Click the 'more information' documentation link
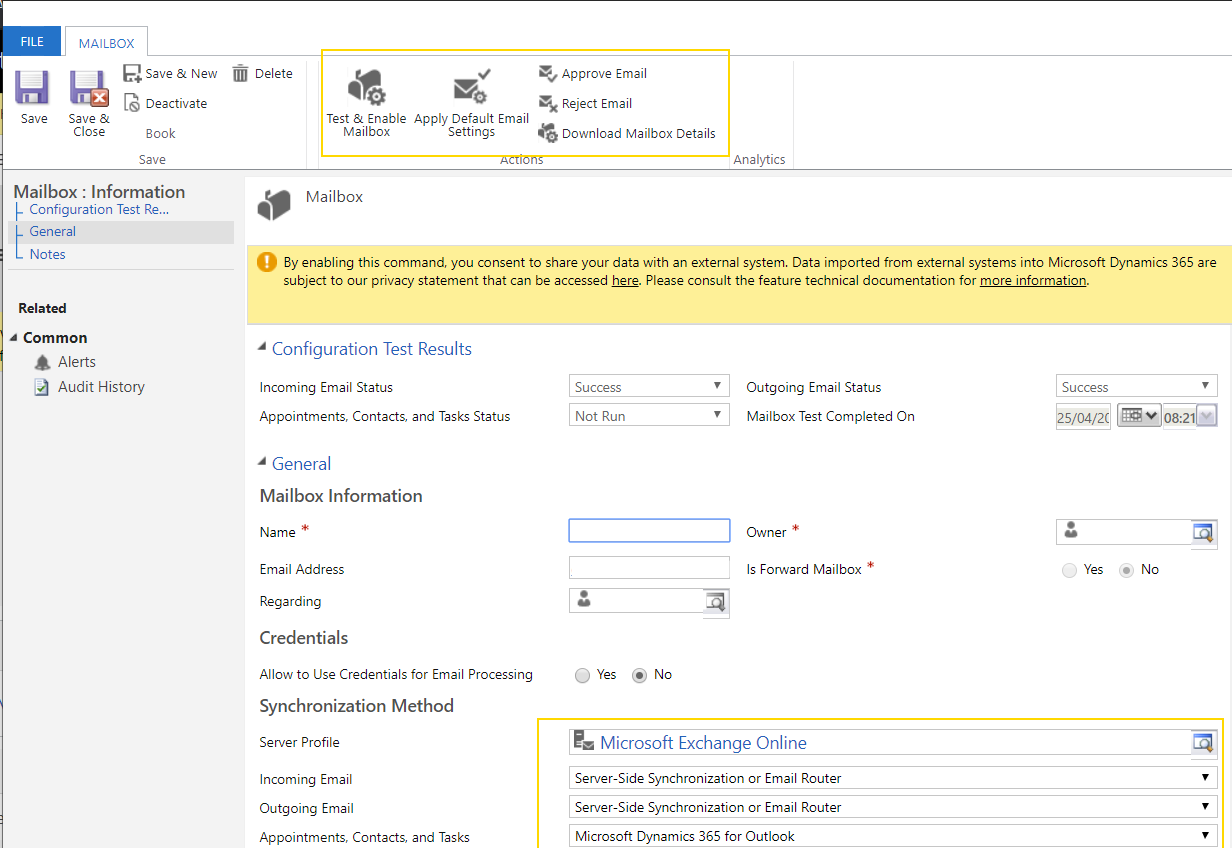 pos(1033,280)
